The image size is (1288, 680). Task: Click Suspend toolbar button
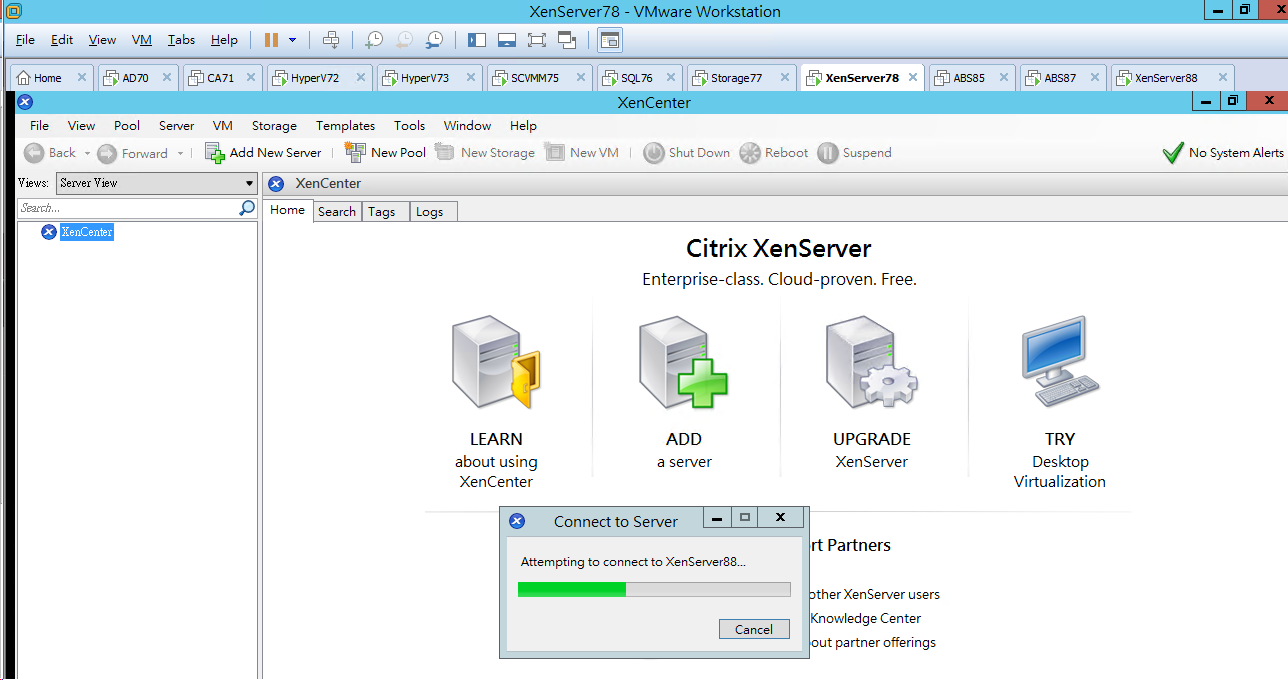(855, 152)
